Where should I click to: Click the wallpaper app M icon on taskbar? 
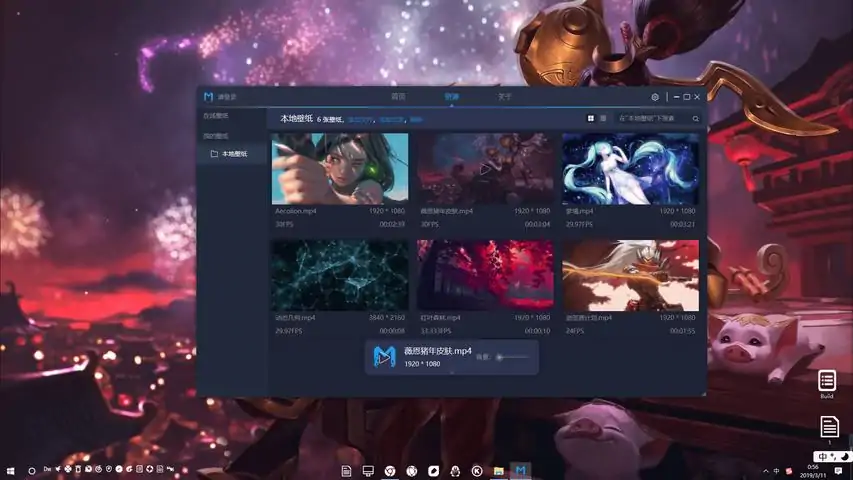click(x=521, y=470)
